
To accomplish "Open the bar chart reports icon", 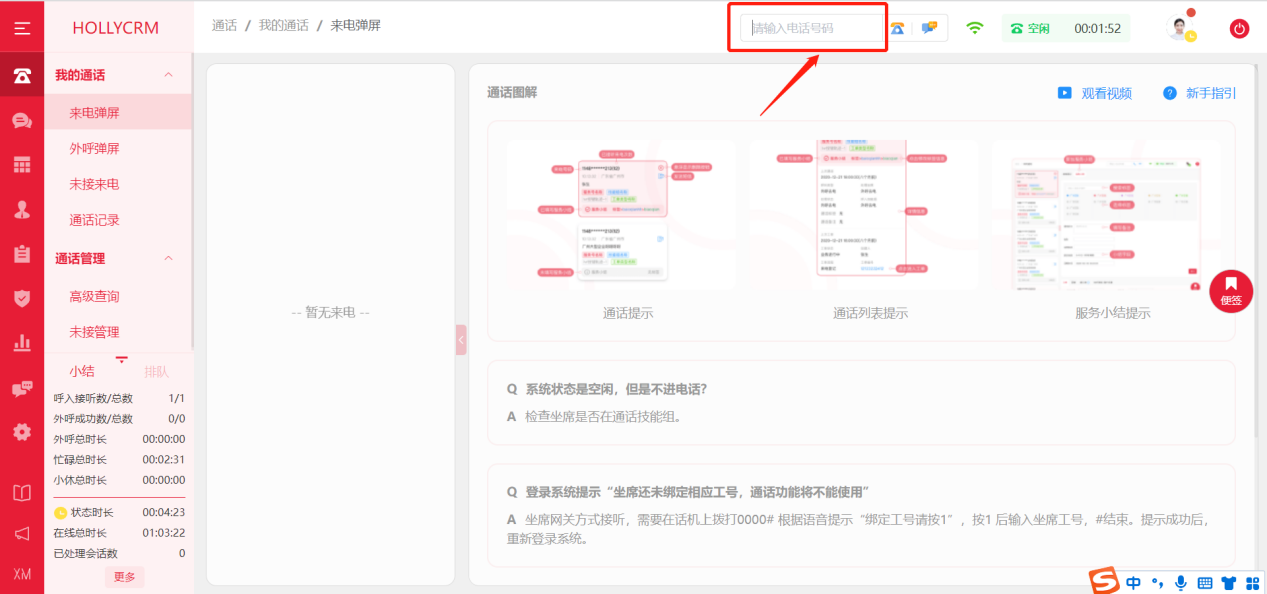I will coord(22,343).
